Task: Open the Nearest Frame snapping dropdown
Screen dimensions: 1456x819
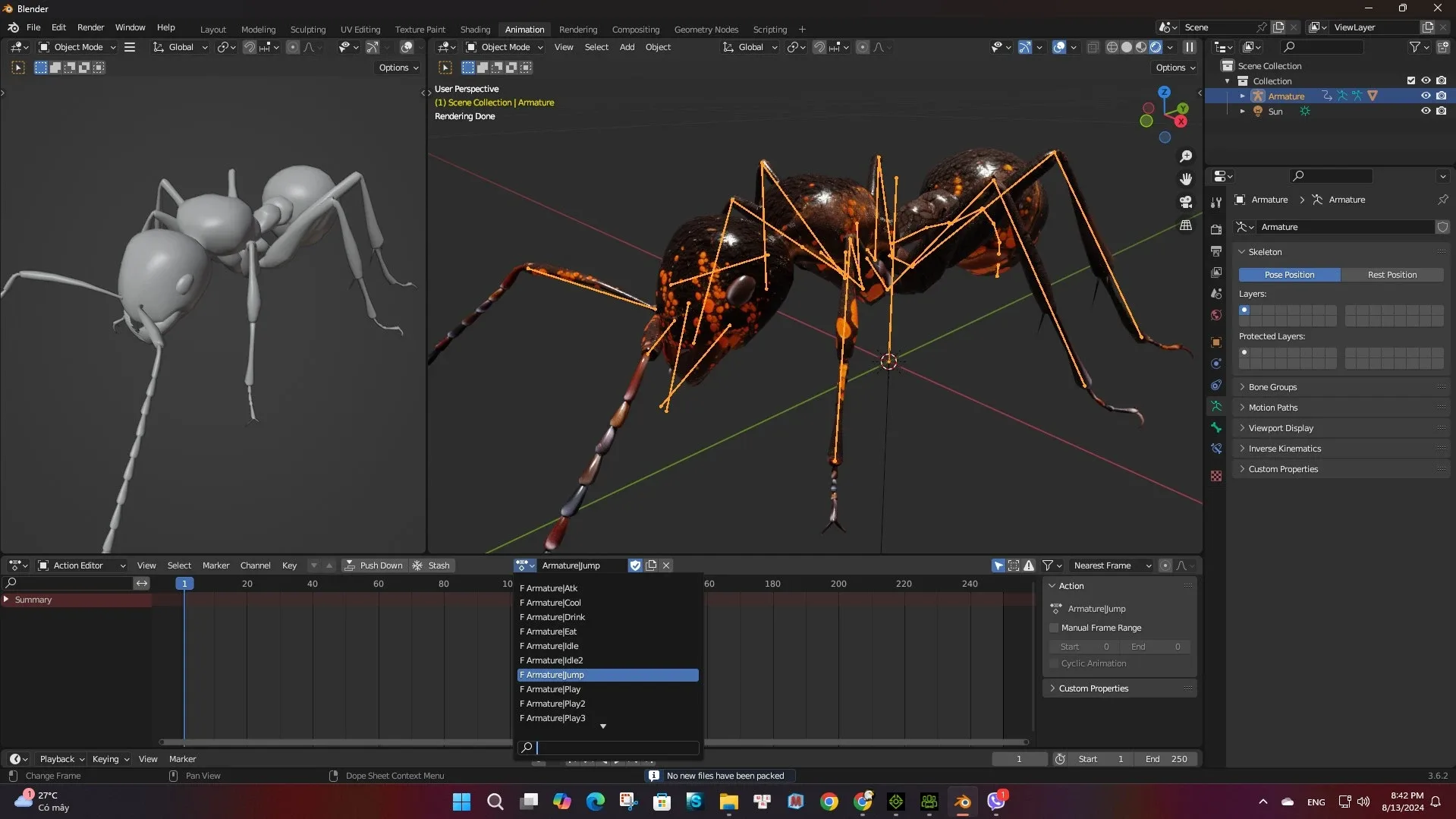Action: point(1112,565)
